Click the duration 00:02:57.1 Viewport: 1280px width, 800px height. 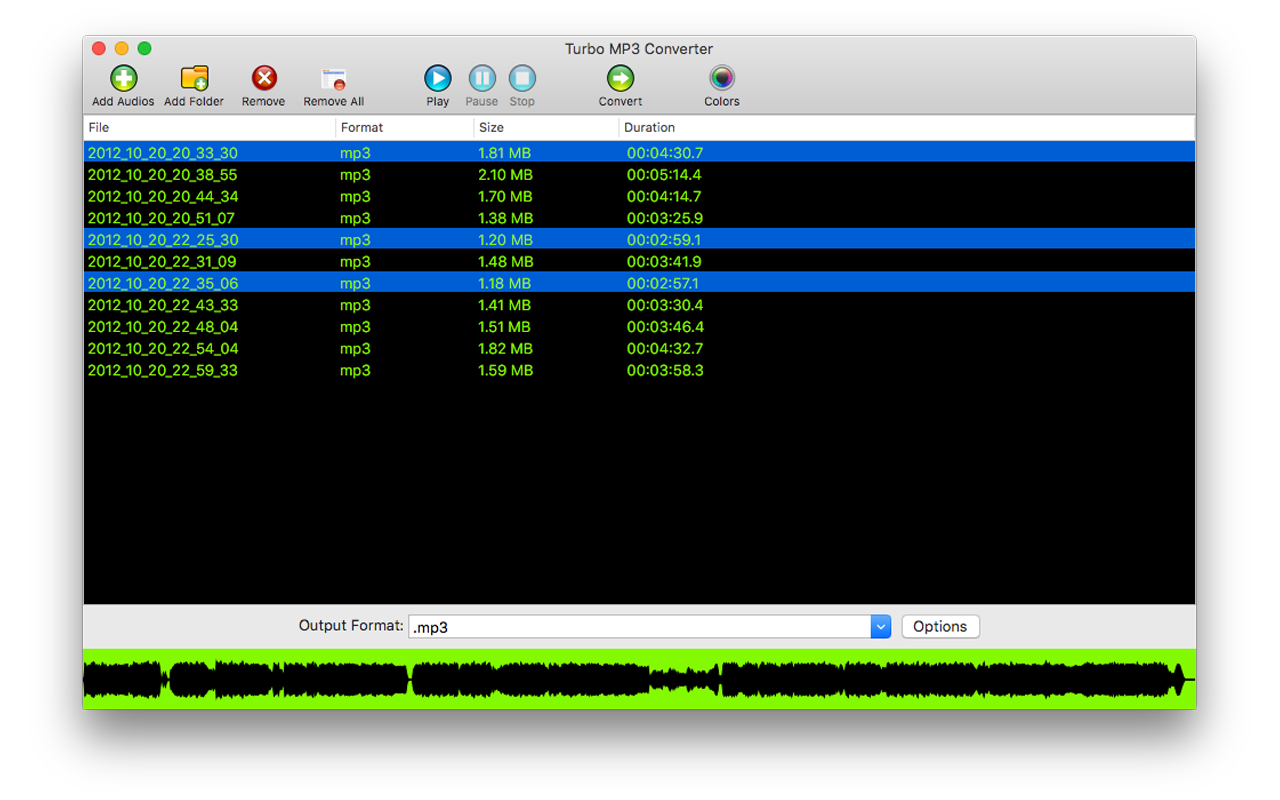665,284
